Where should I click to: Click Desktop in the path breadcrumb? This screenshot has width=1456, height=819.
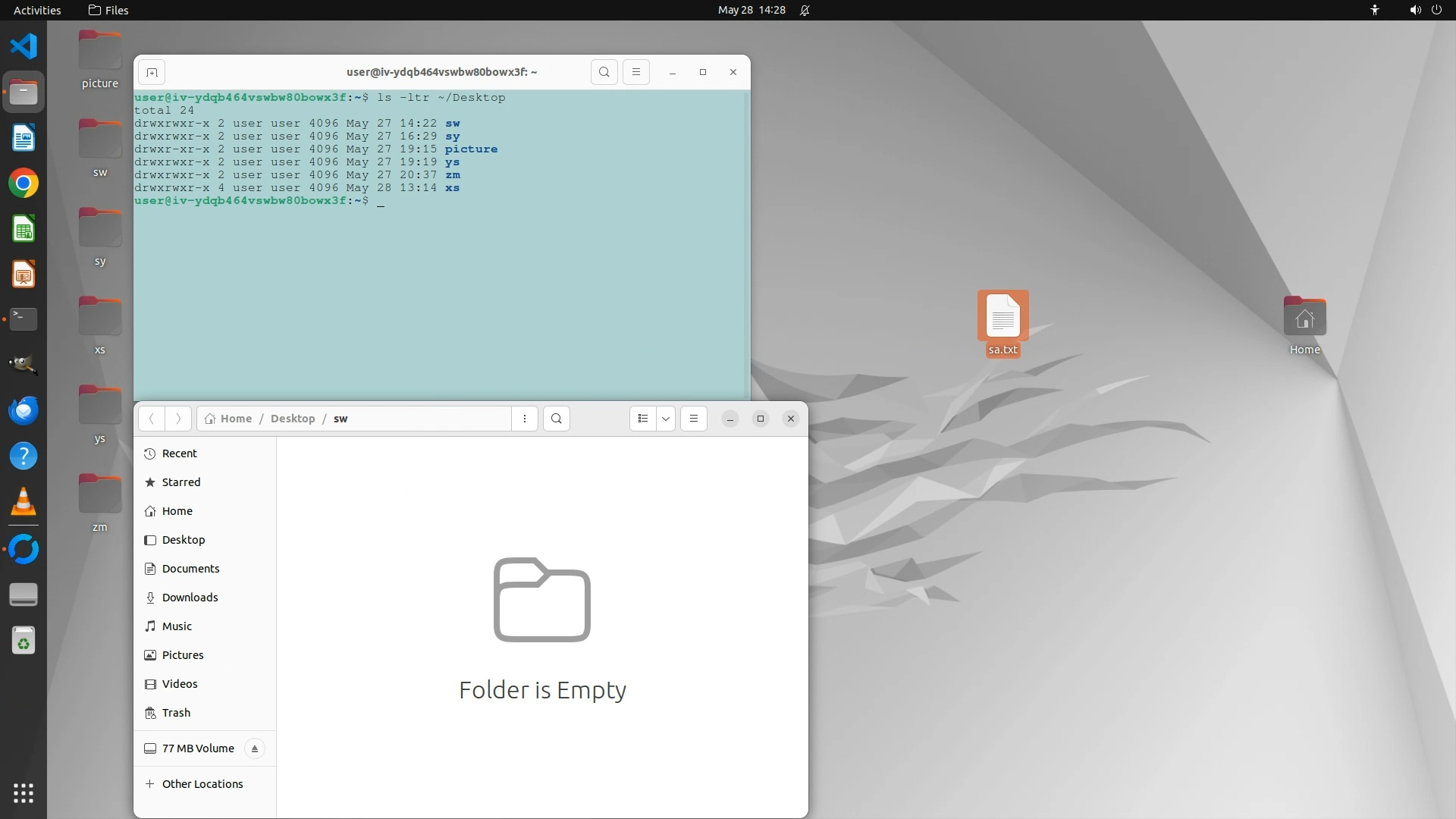pyautogui.click(x=293, y=419)
